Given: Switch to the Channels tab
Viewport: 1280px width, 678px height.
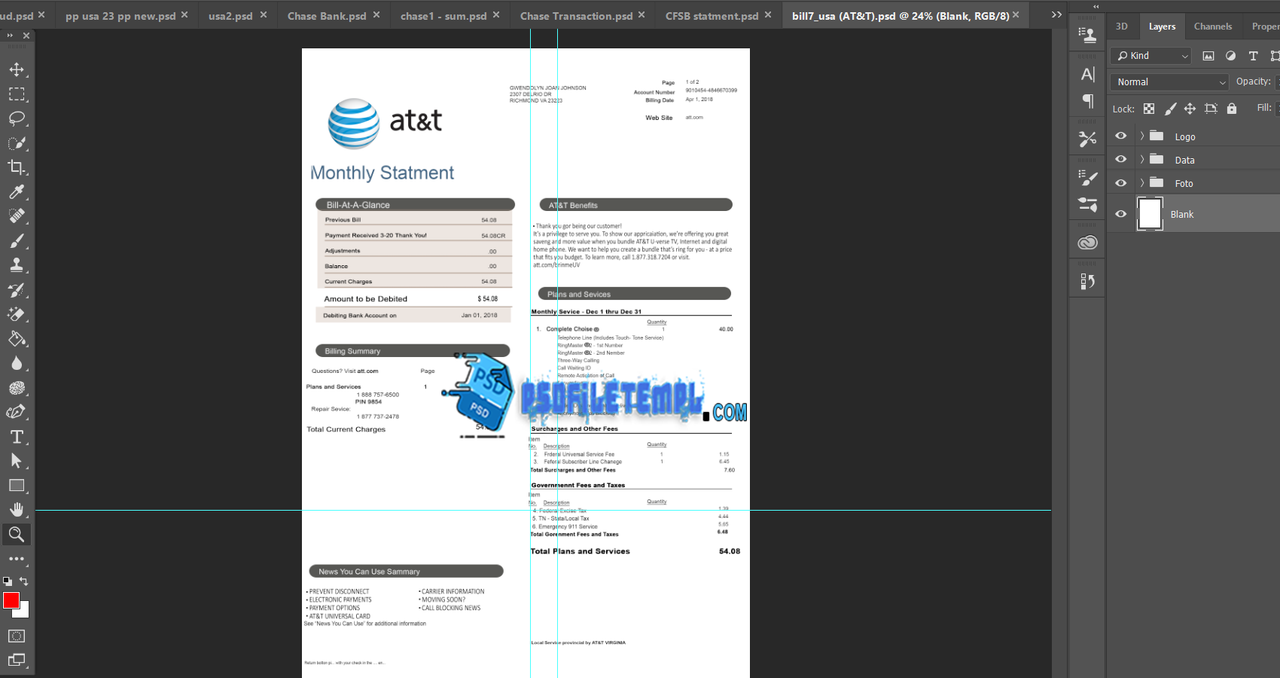Looking at the screenshot, I should pos(1212,26).
